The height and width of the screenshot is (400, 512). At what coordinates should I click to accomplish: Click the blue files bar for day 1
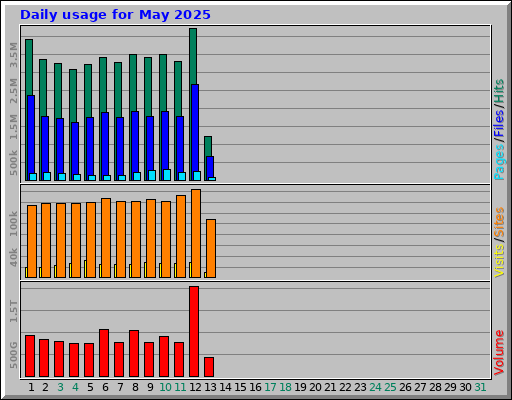(x=31, y=134)
